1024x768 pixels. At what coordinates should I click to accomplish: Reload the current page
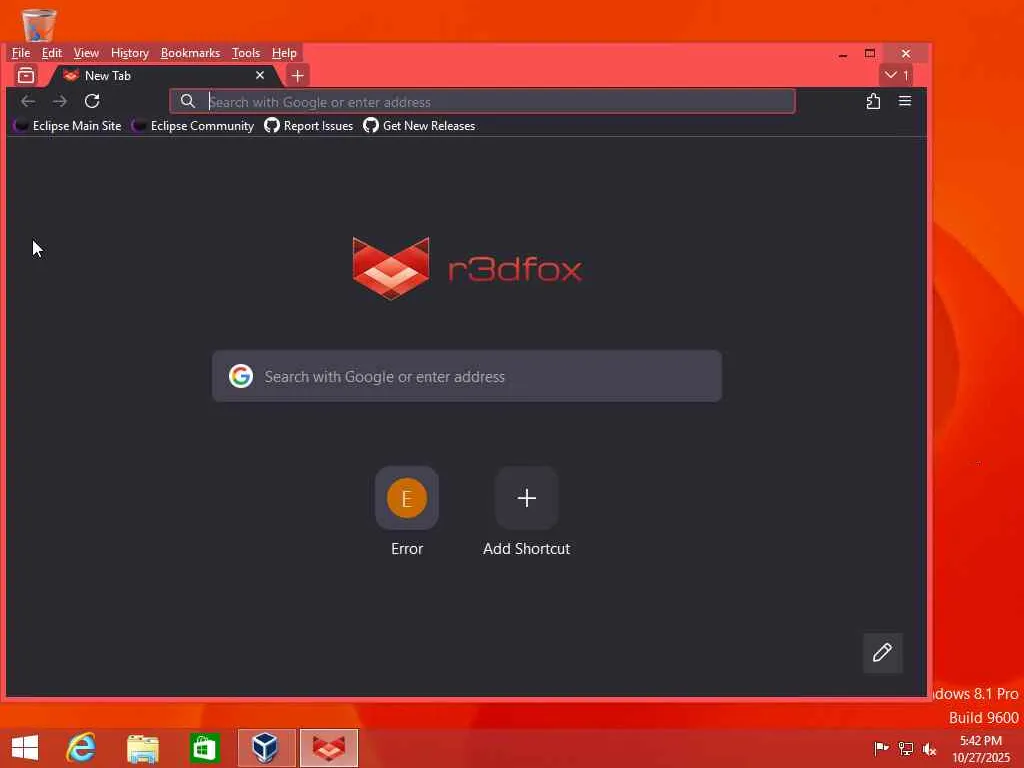[x=92, y=101]
